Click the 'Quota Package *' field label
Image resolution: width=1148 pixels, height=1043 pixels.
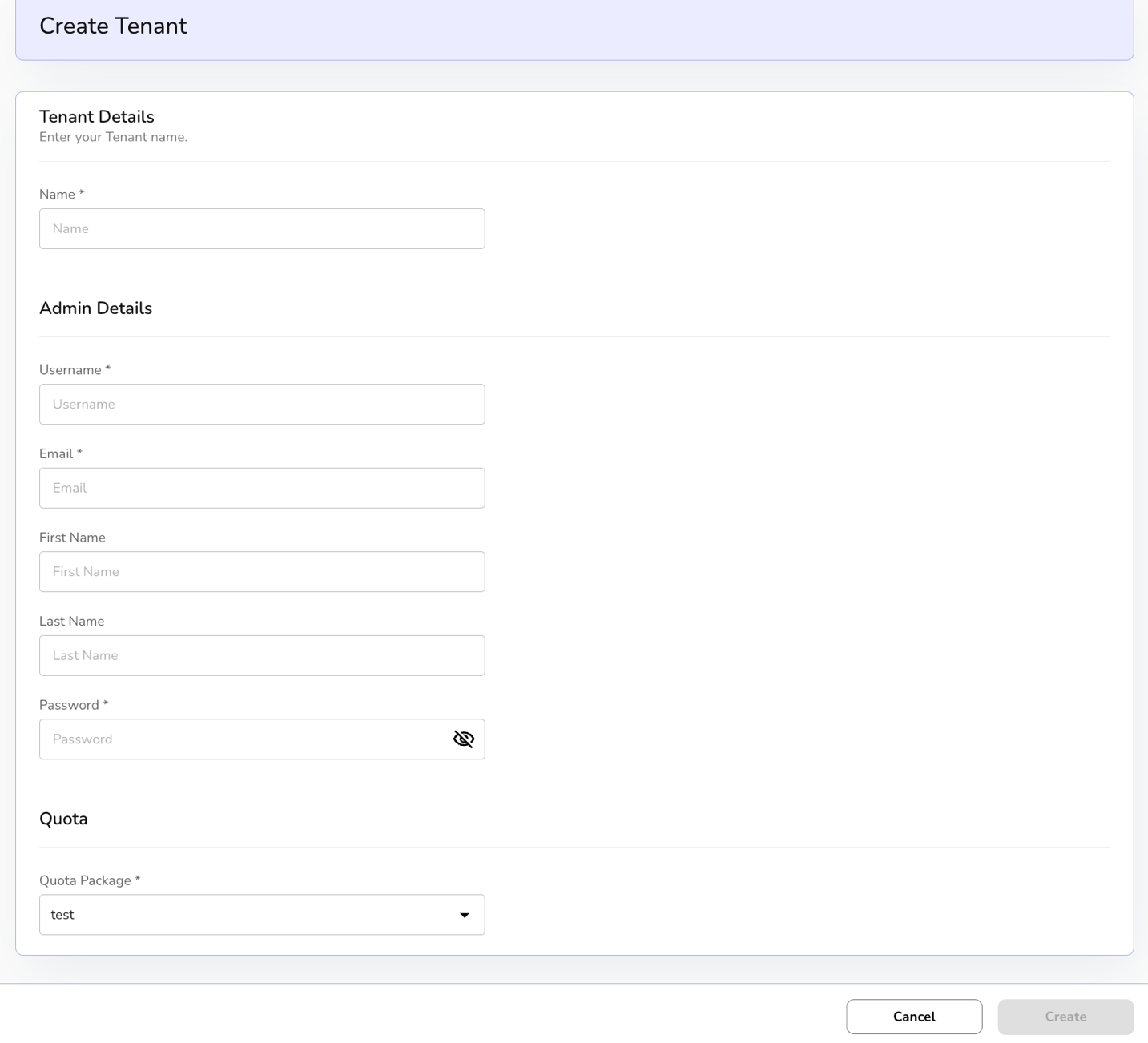[90, 880]
